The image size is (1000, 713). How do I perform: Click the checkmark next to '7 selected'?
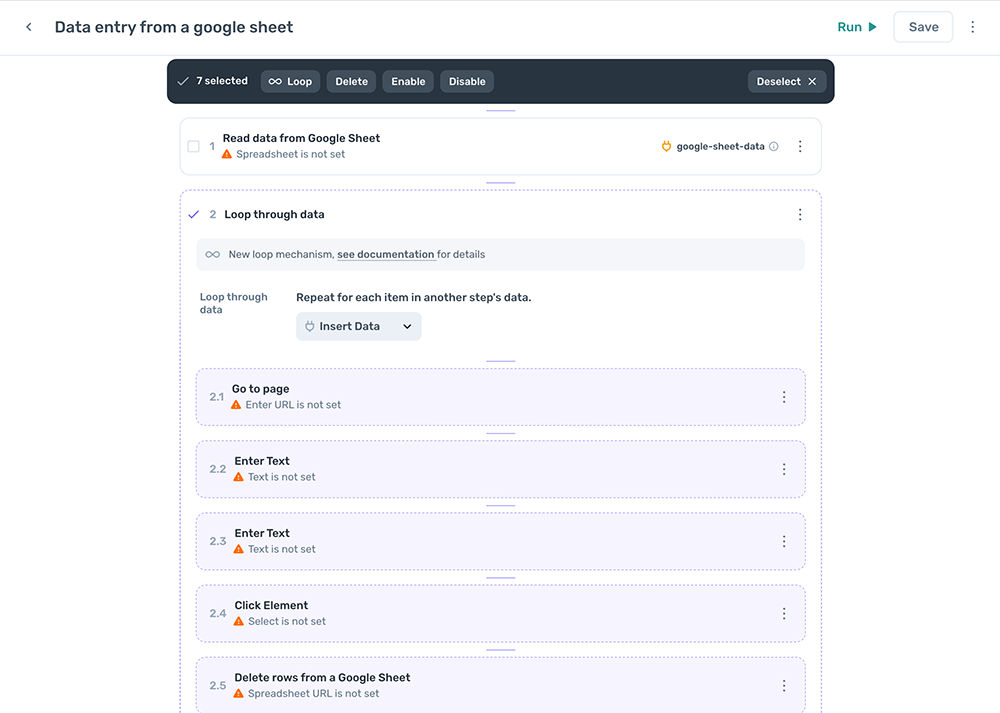pos(183,81)
